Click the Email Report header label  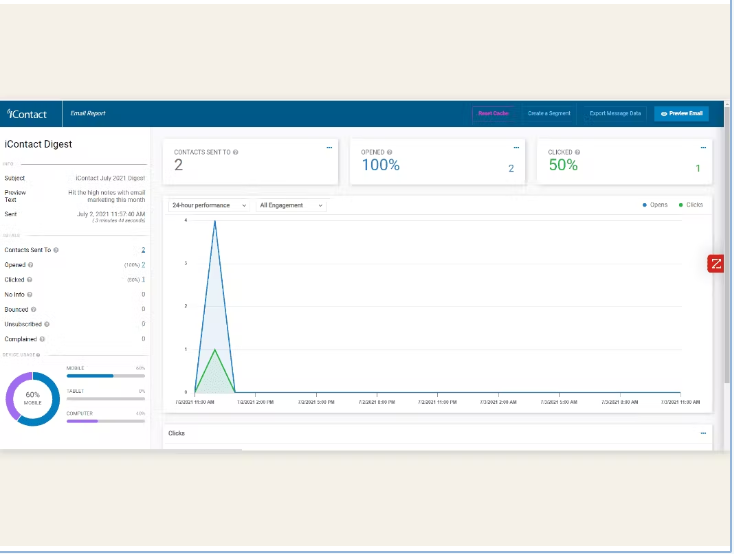click(88, 113)
